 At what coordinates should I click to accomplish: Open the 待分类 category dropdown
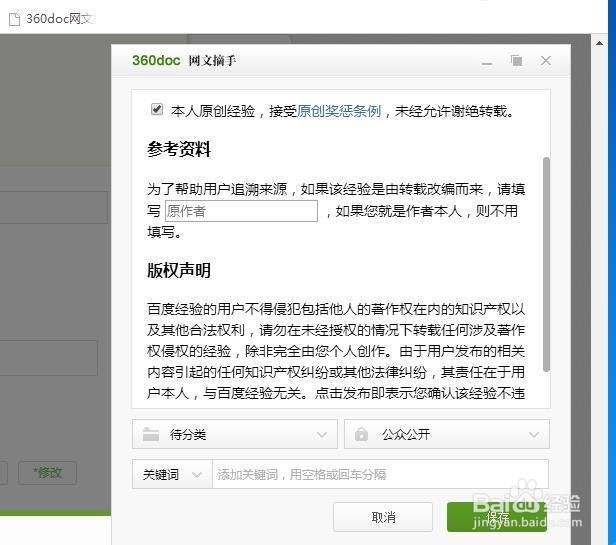coord(235,434)
